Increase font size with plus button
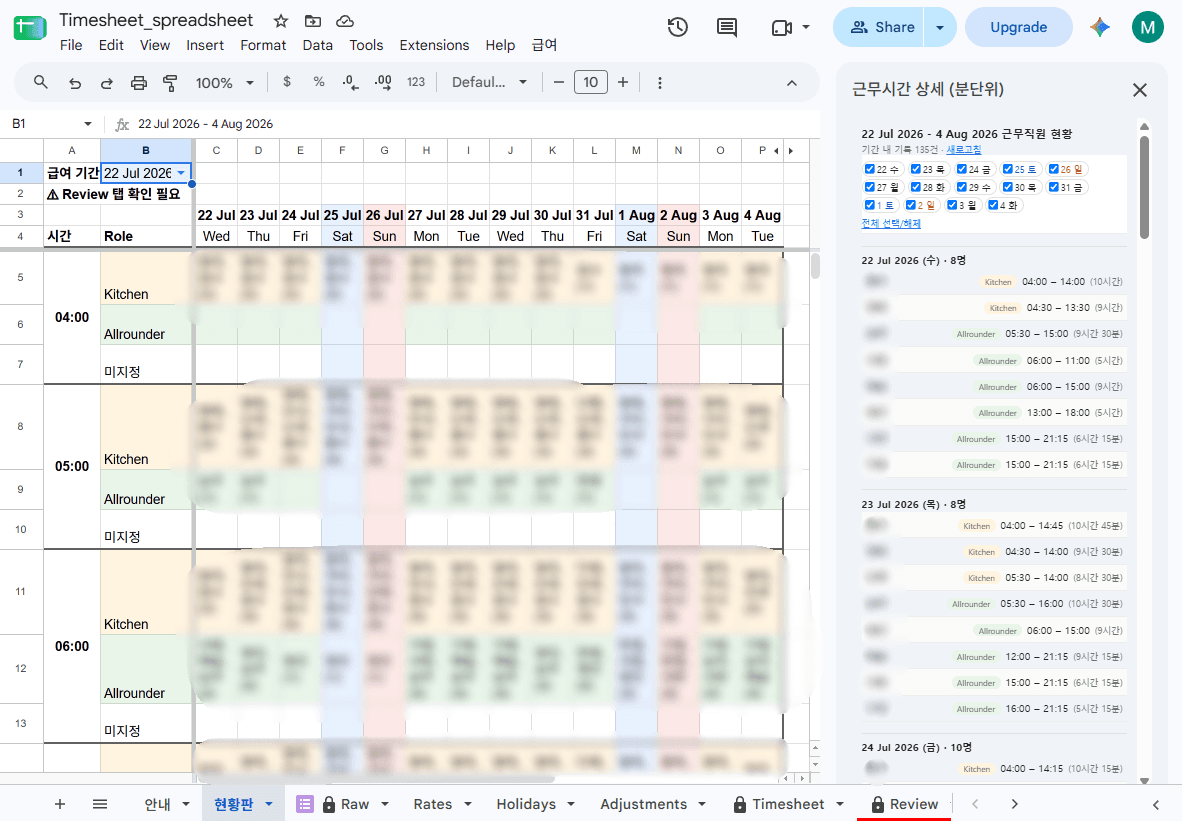1182x821 pixels. [x=623, y=82]
